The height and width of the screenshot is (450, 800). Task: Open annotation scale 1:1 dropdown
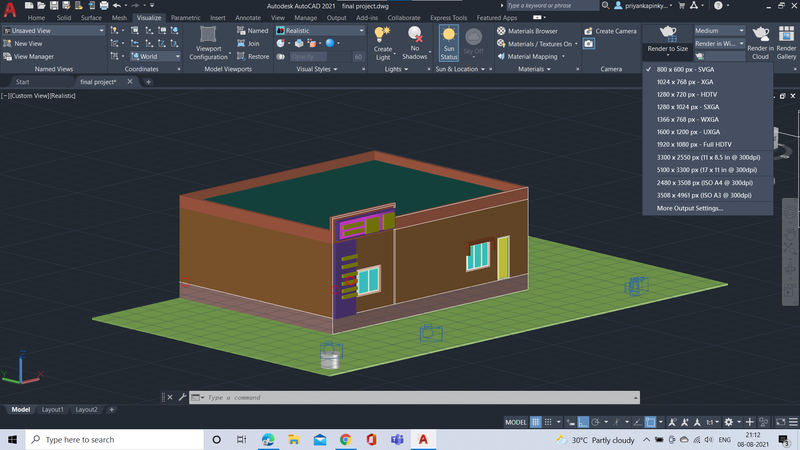pyautogui.click(x=712, y=422)
